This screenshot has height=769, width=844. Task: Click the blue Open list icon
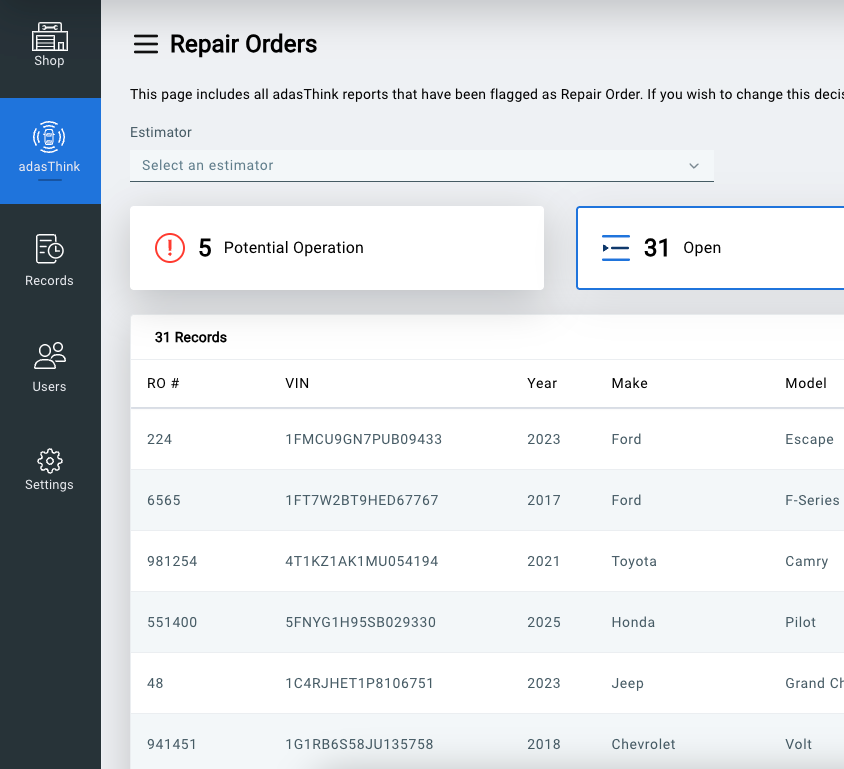click(x=616, y=248)
